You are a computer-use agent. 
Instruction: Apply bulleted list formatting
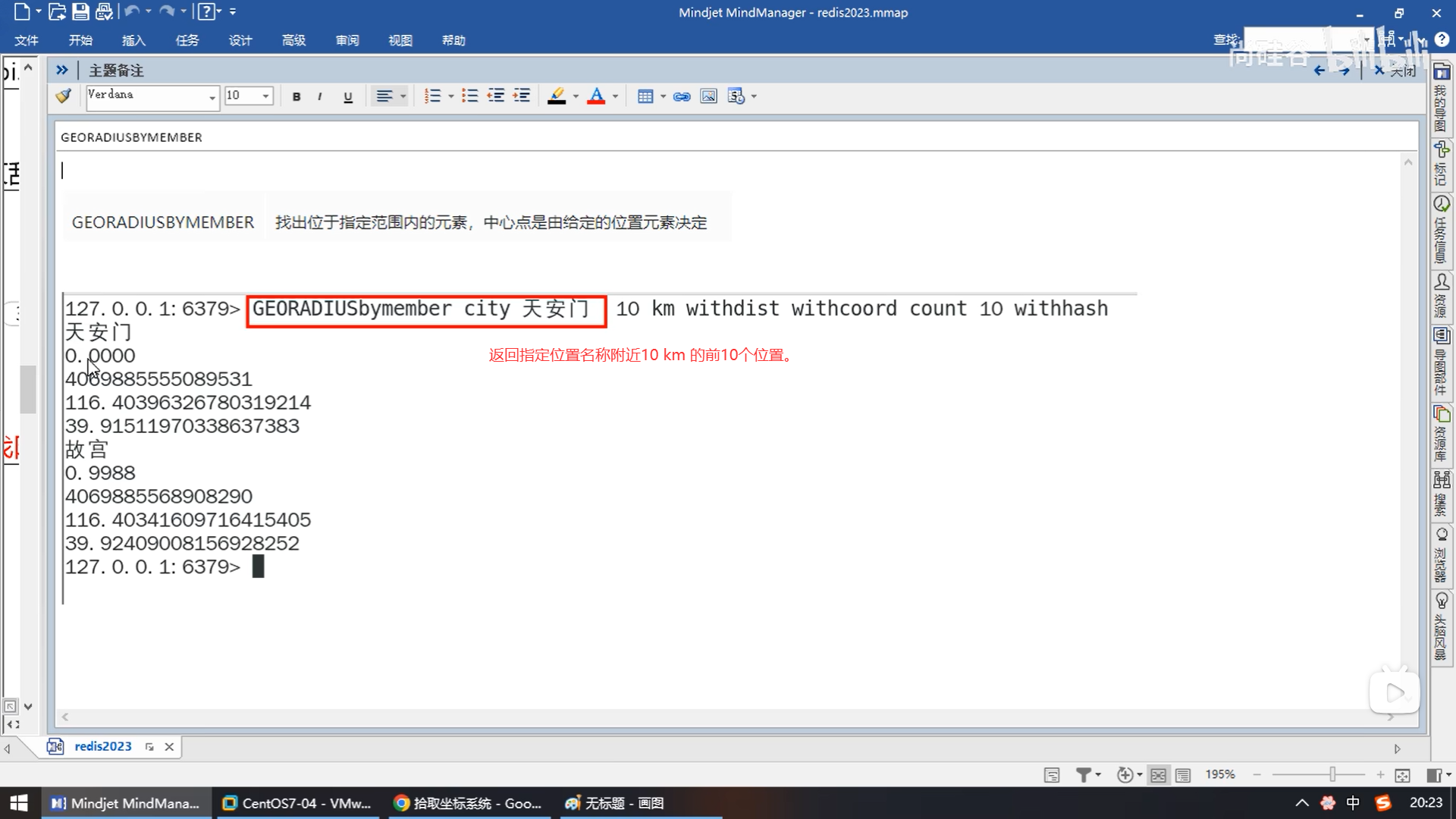point(470,96)
